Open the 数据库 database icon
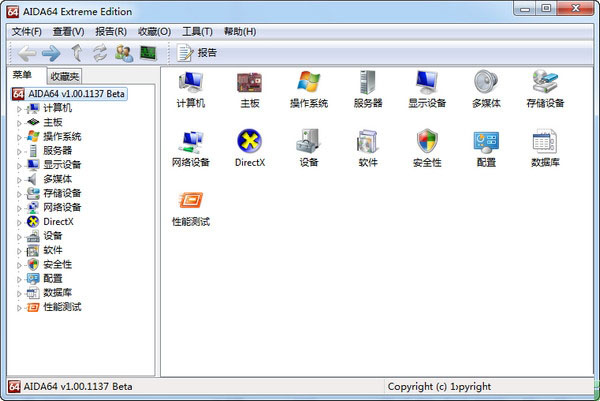The image size is (600, 401). tap(545, 143)
